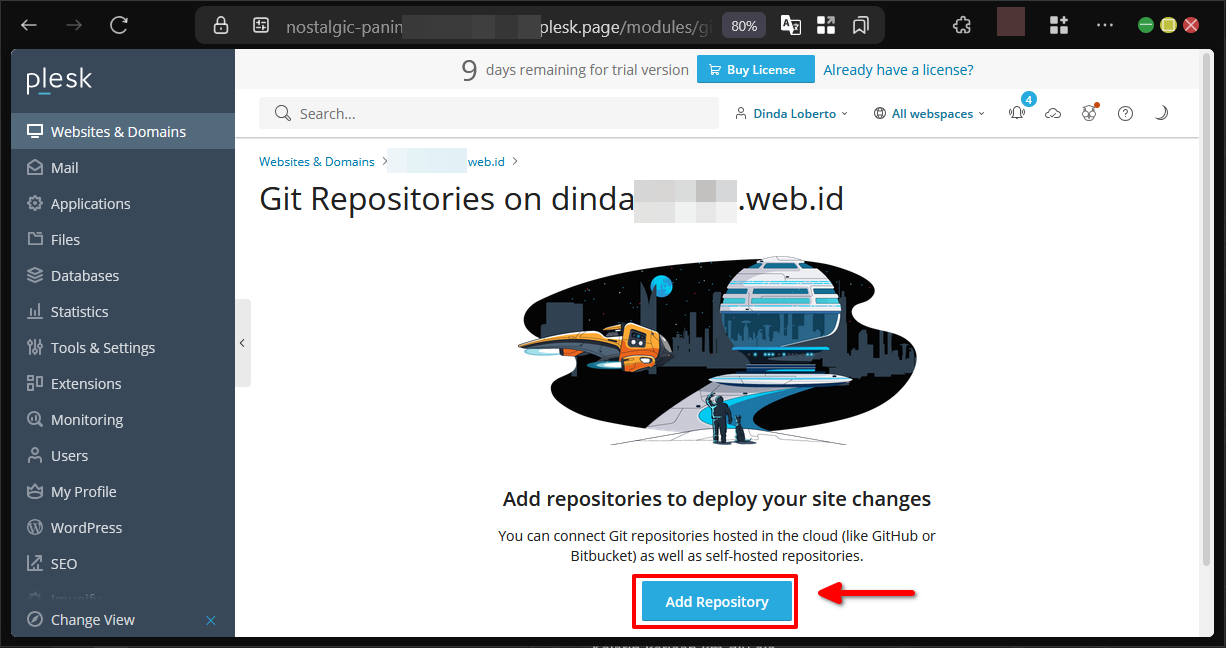Open the 80% zoom level indicator

(743, 26)
